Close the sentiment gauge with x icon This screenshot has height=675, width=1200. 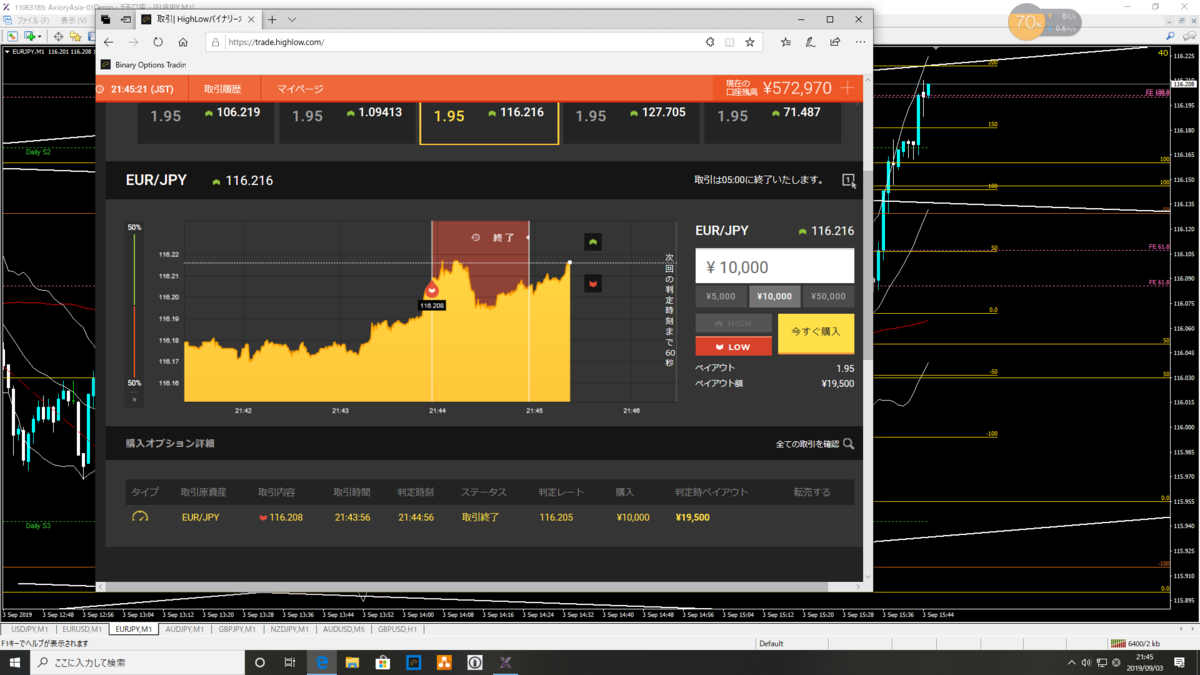pyautogui.click(x=134, y=399)
